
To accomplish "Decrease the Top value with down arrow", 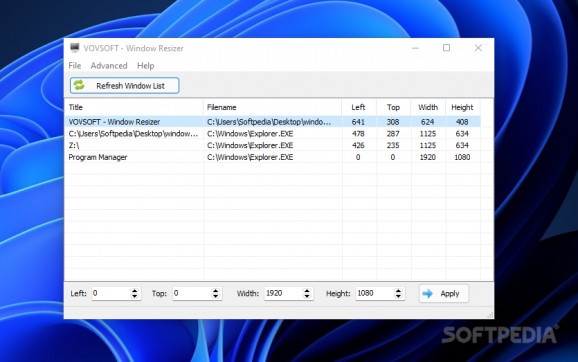I will (x=216, y=296).
